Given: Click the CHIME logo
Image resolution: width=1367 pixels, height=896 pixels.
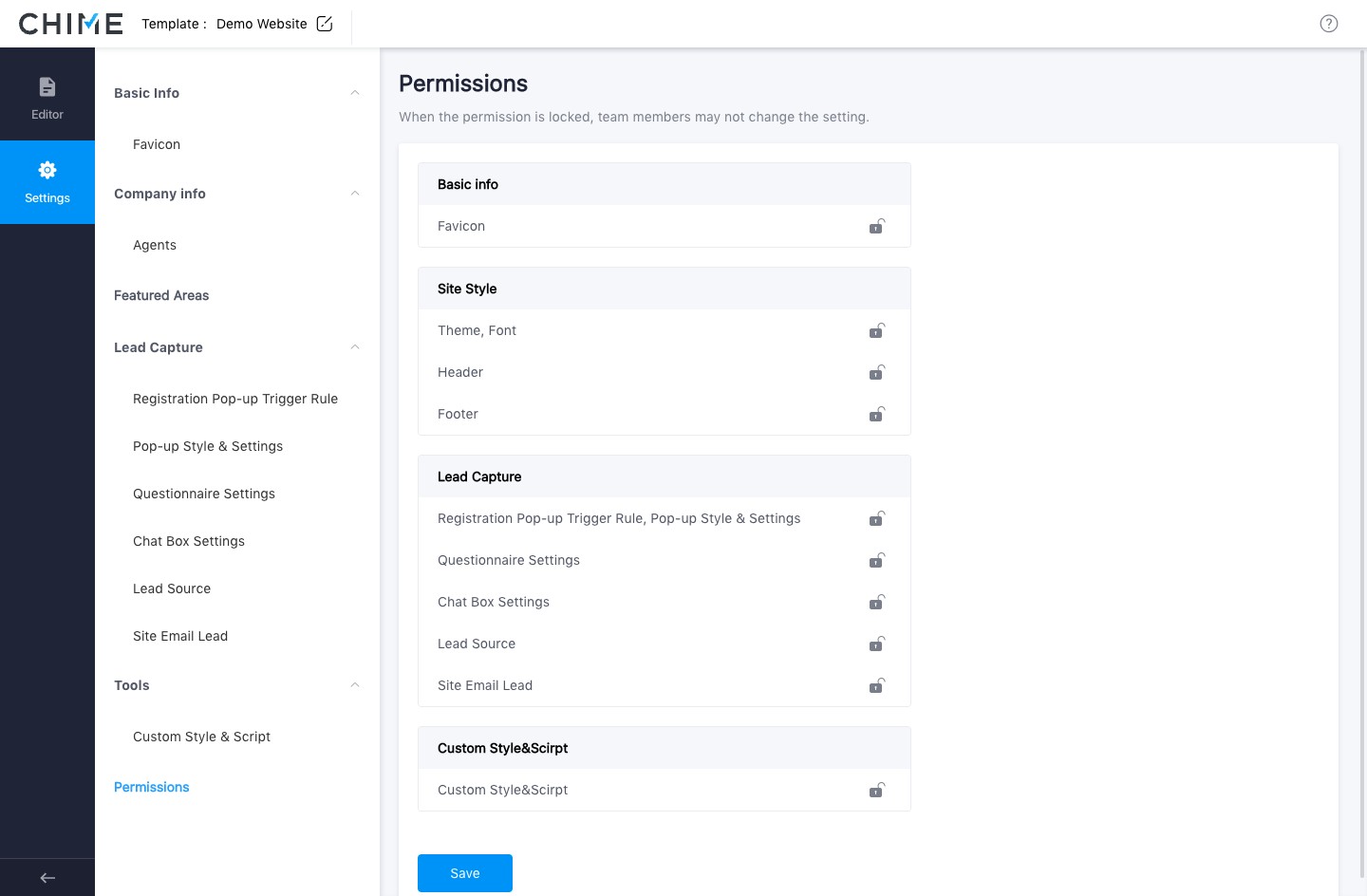Looking at the screenshot, I should pyautogui.click(x=71, y=24).
